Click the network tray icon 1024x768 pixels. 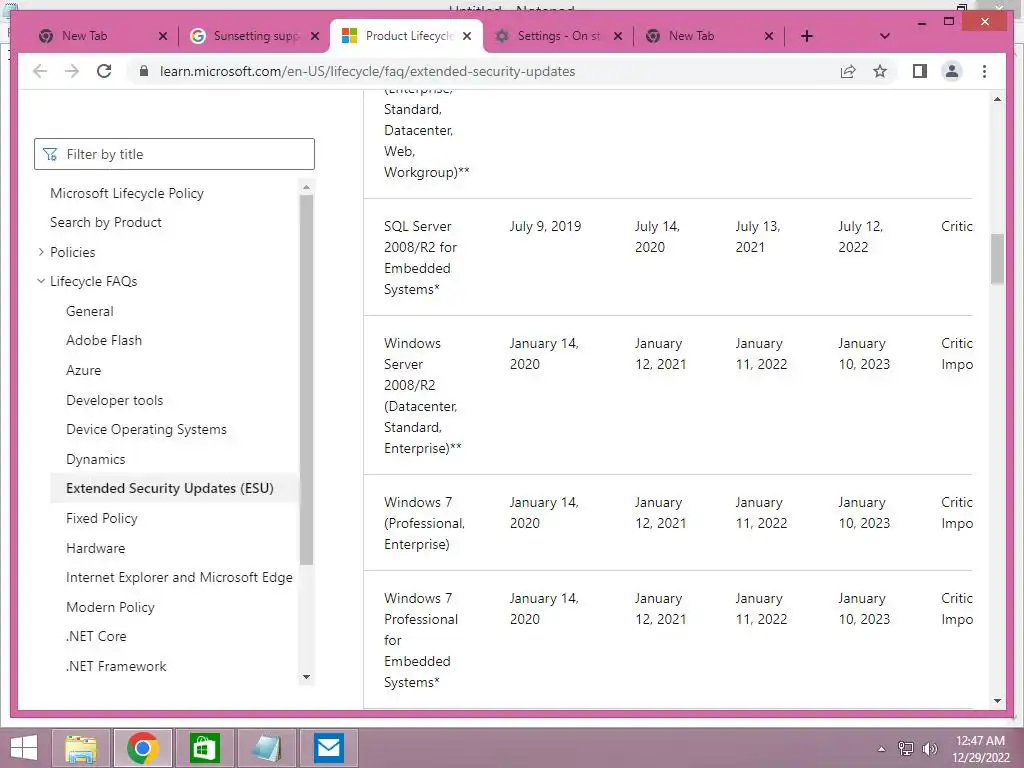click(x=906, y=748)
